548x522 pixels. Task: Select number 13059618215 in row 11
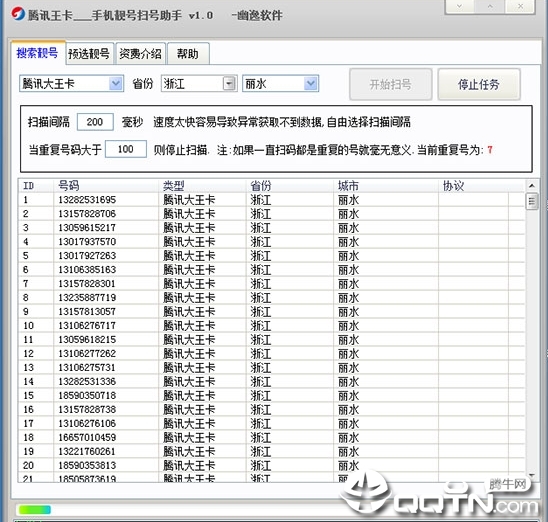[87, 340]
